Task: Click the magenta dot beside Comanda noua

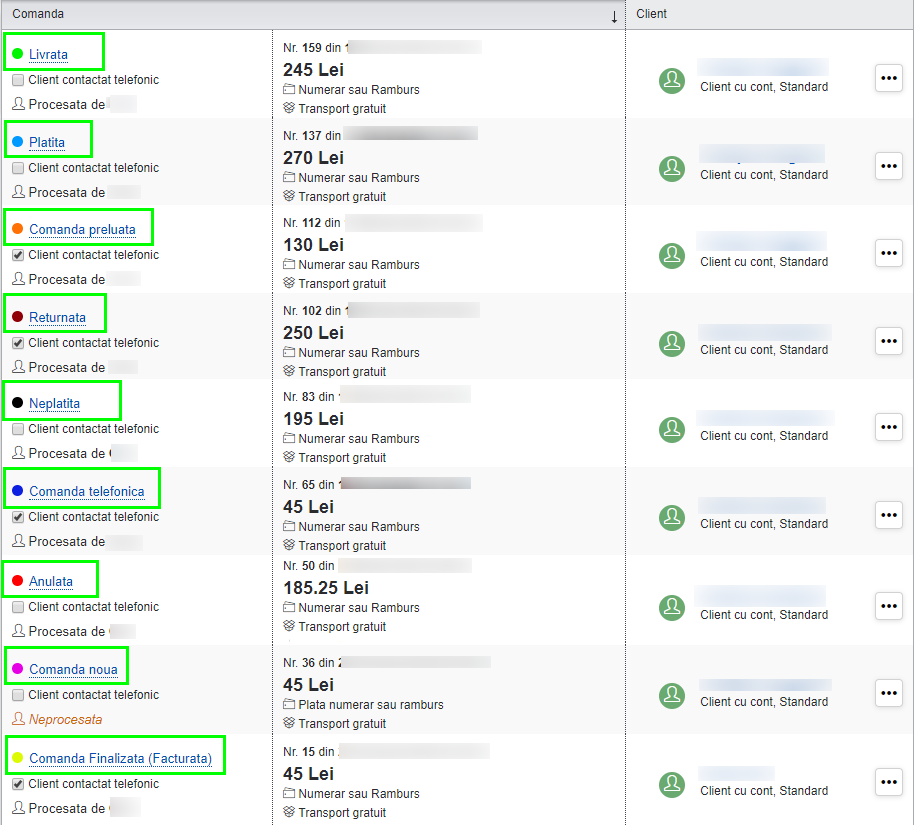Action: (17, 668)
